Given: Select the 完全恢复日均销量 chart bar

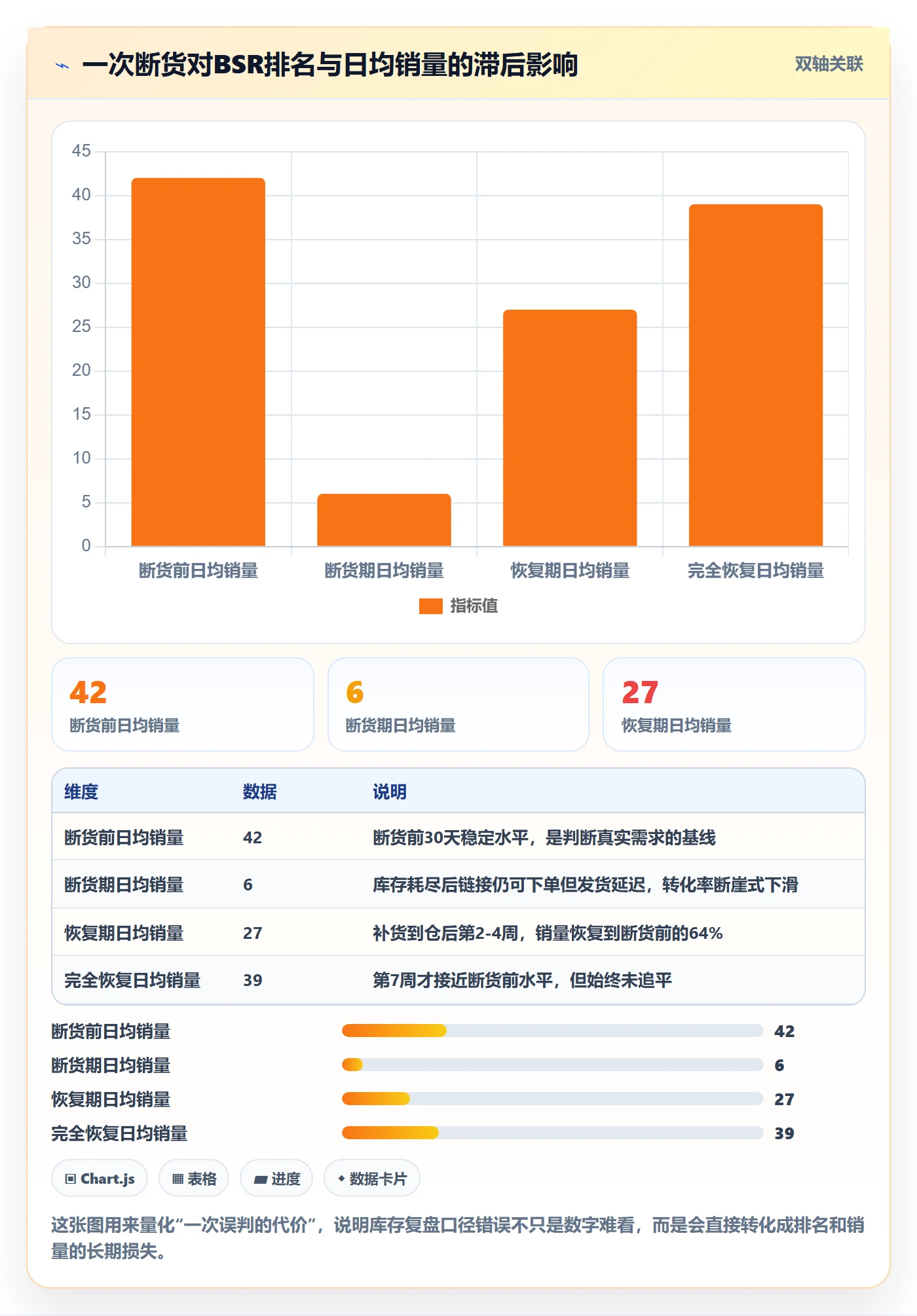Looking at the screenshot, I should pyautogui.click(x=756, y=375).
